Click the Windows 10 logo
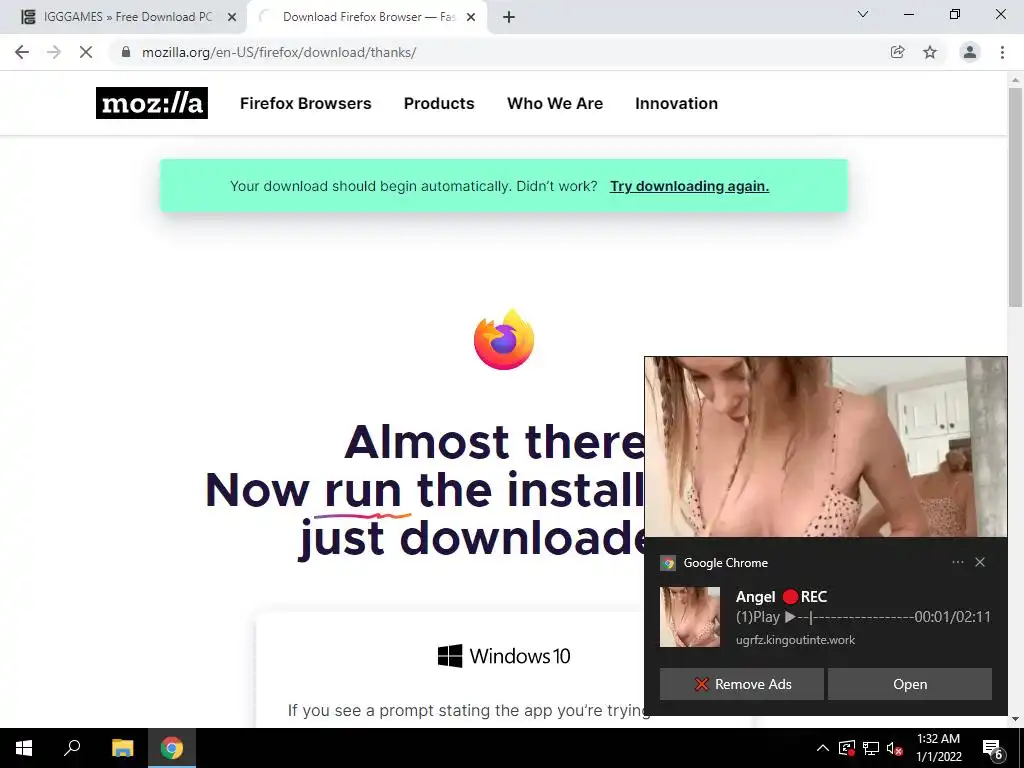 click(x=504, y=656)
